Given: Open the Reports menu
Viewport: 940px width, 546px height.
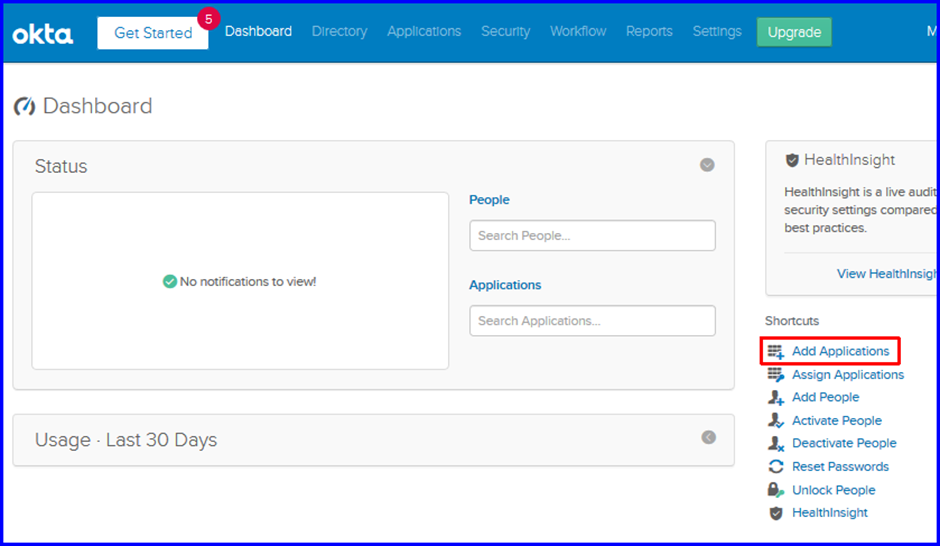Looking at the screenshot, I should (x=649, y=31).
